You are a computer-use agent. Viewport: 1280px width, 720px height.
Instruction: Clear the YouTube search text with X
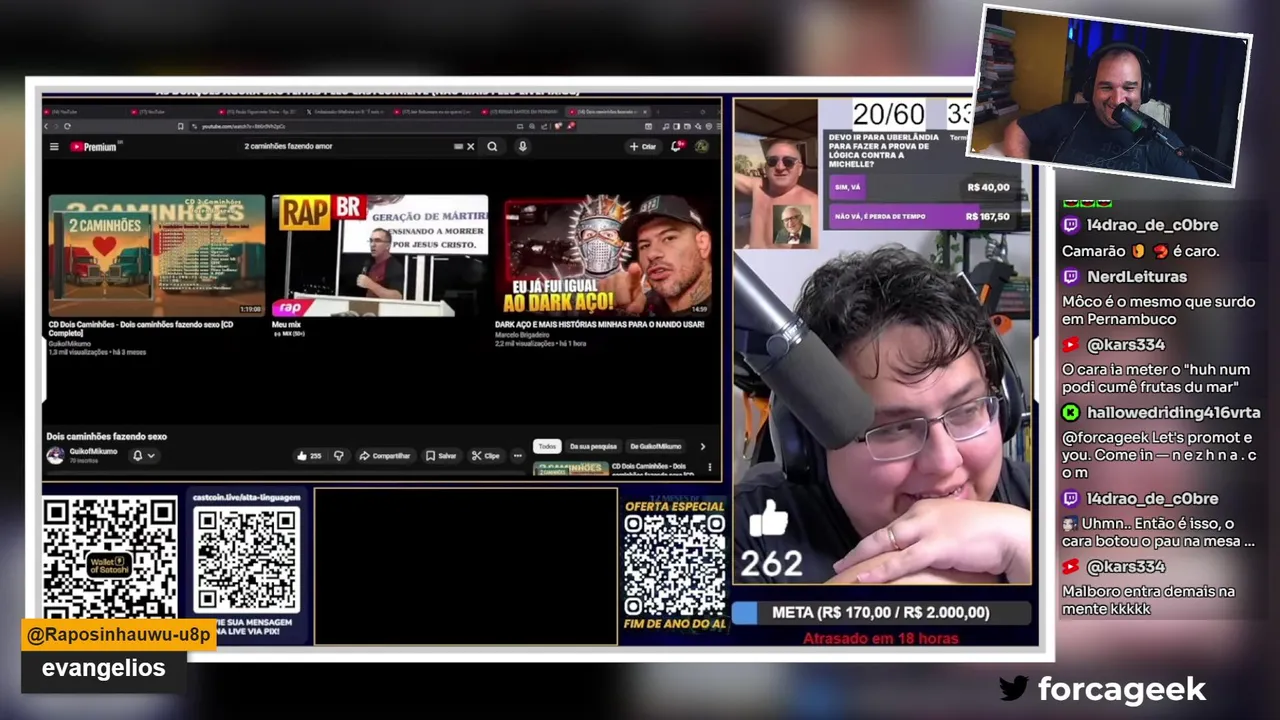471,147
